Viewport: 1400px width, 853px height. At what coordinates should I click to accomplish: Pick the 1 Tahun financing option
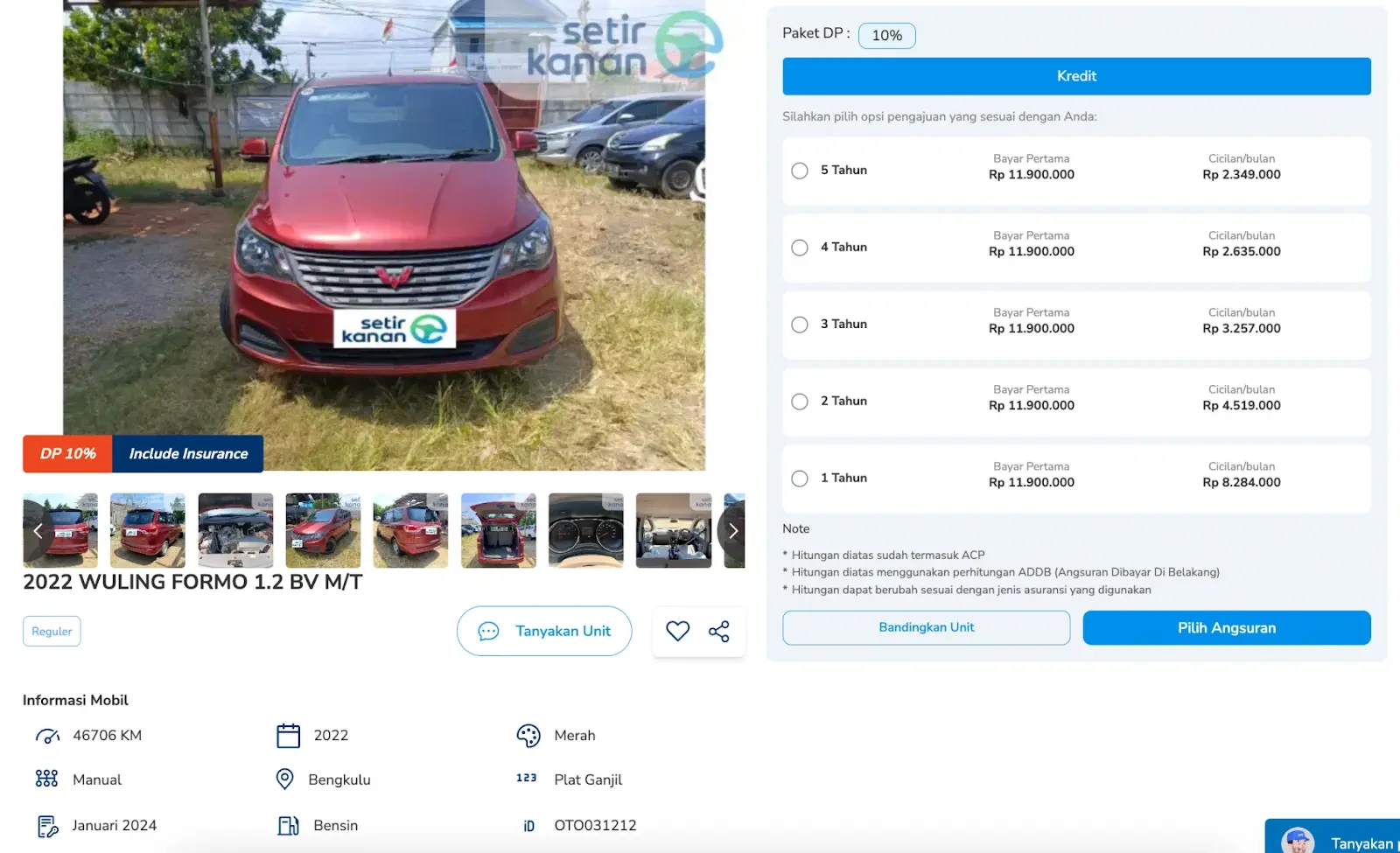coord(799,479)
